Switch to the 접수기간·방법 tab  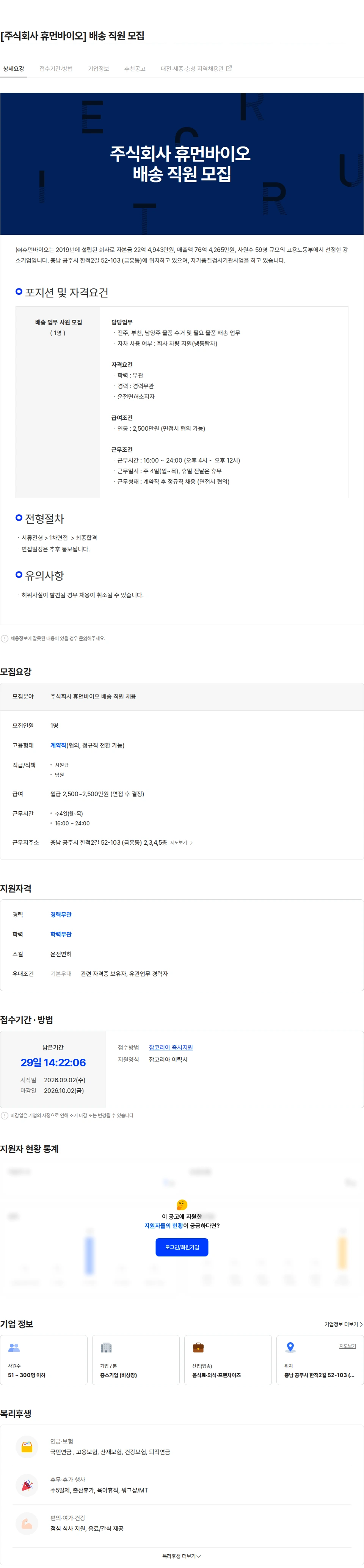pyautogui.click(x=56, y=69)
